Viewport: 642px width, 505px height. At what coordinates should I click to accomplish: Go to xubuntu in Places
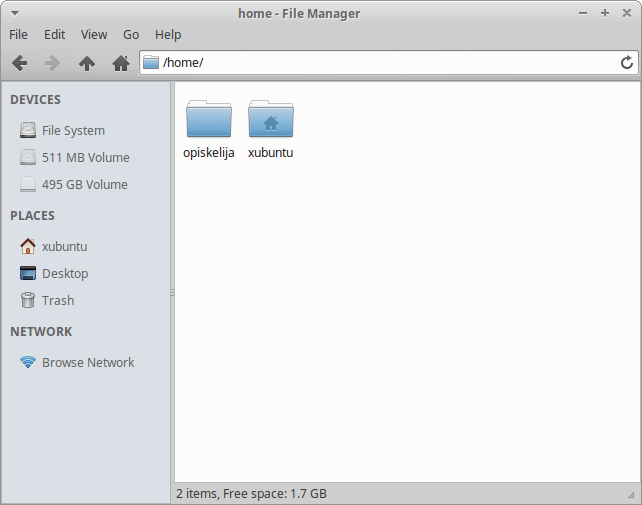[x=64, y=247]
